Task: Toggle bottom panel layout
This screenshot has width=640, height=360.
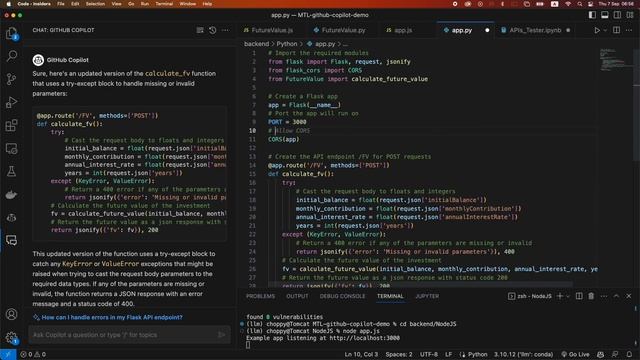Action: (x=605, y=15)
